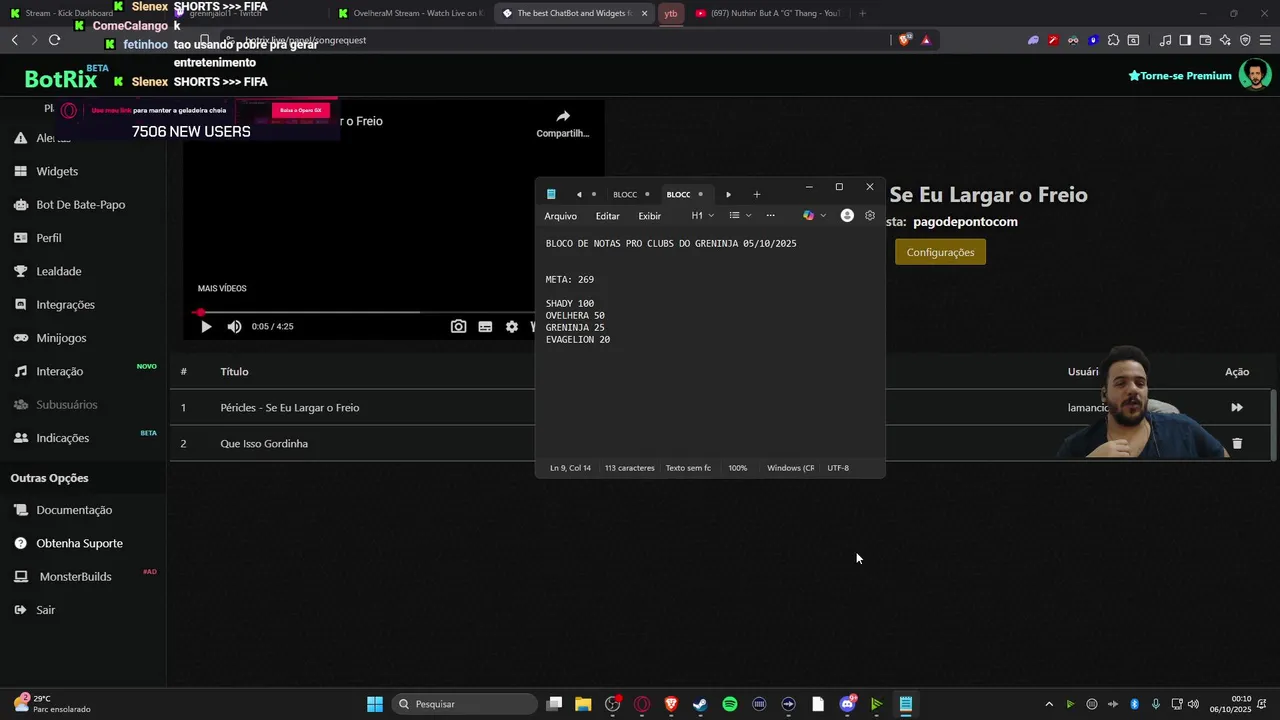
Task: Click Compartilhar share arrow on video
Action: click(563, 123)
